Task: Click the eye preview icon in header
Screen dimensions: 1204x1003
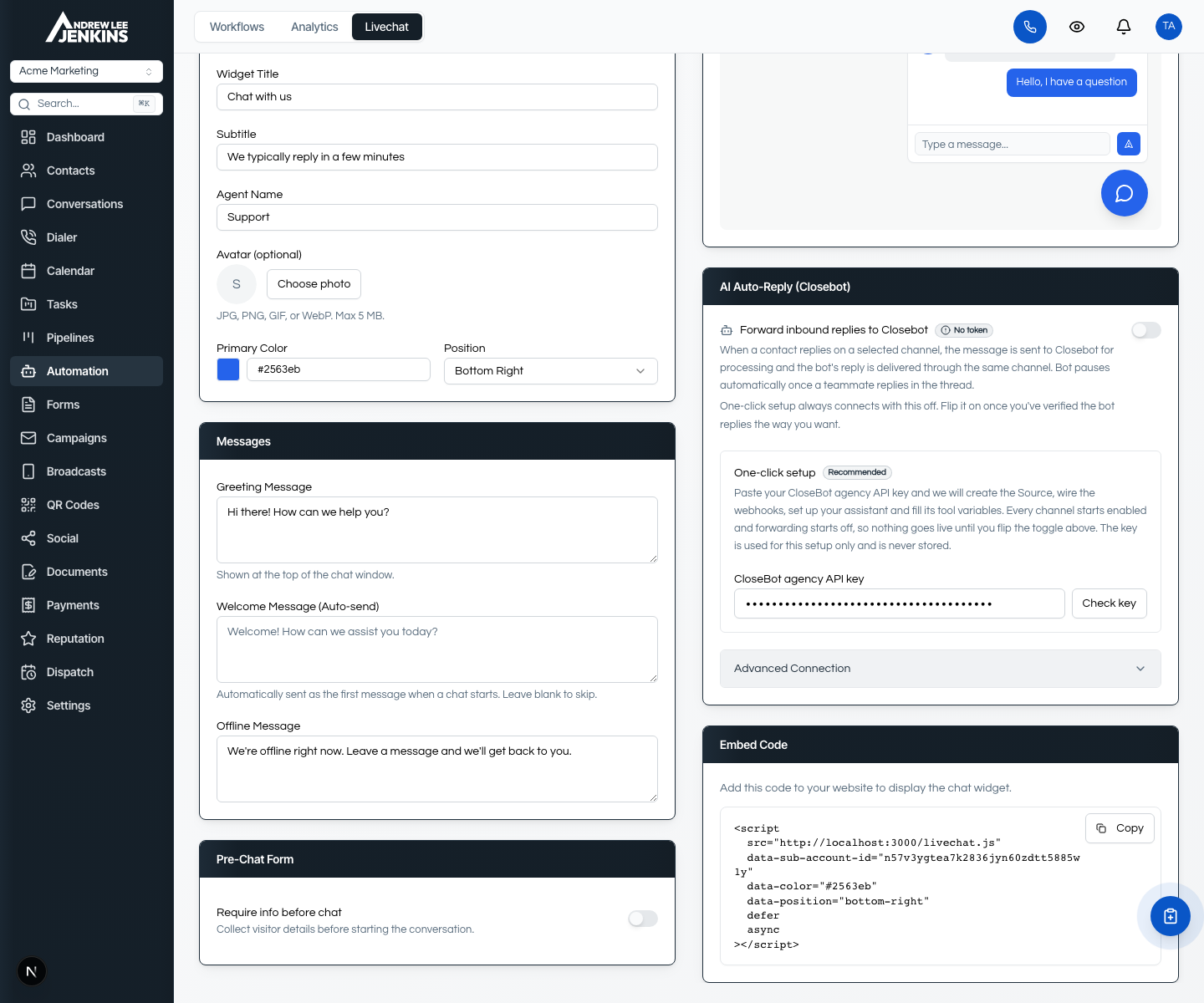Action: click(x=1077, y=27)
